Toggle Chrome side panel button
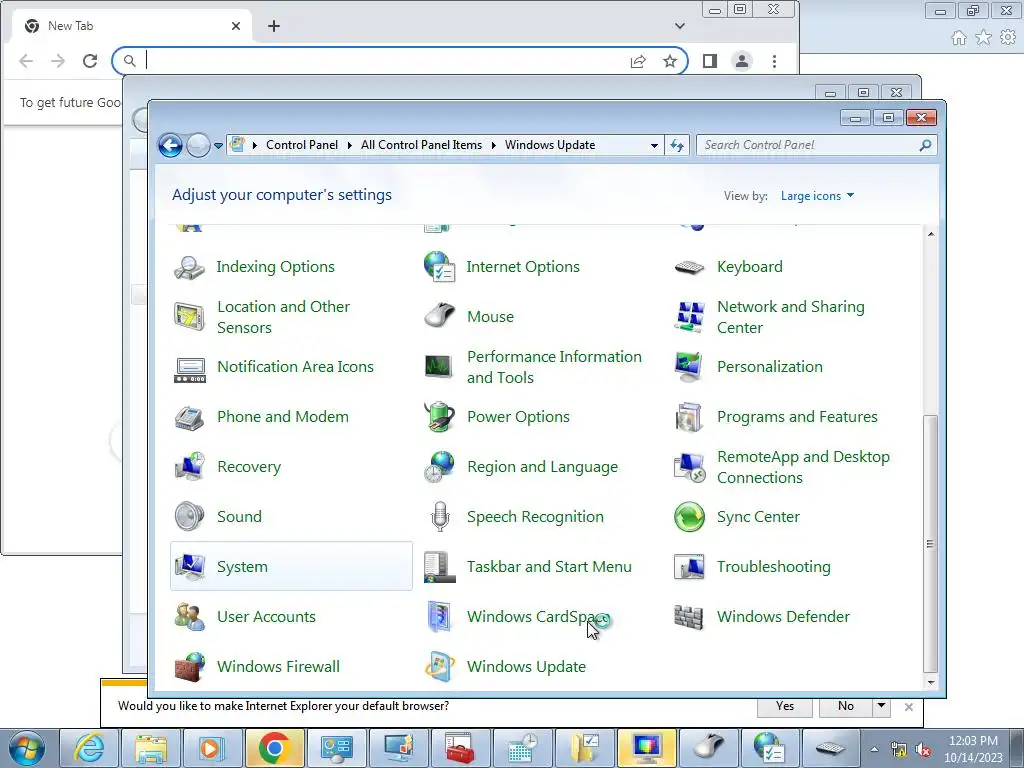Screen dimensions: 1024x768 pyautogui.click(x=710, y=61)
